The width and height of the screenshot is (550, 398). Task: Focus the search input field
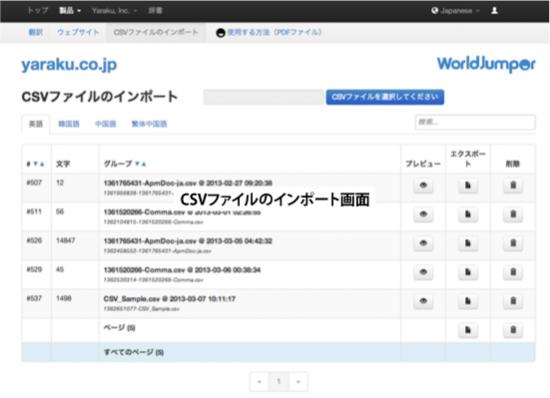coord(475,122)
